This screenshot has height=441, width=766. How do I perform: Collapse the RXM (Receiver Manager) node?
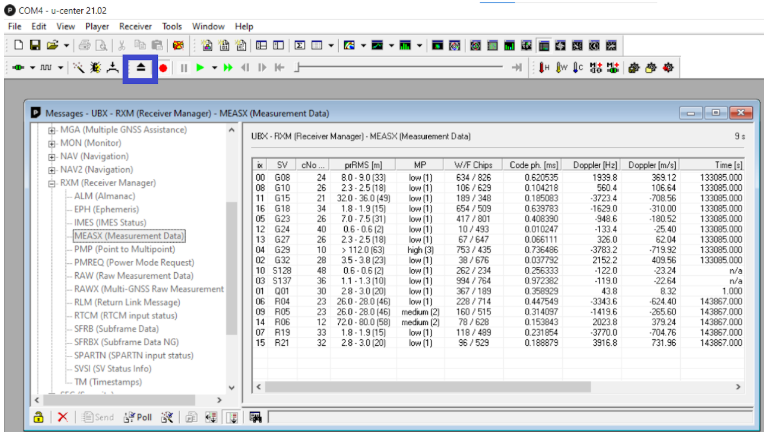(x=51, y=184)
